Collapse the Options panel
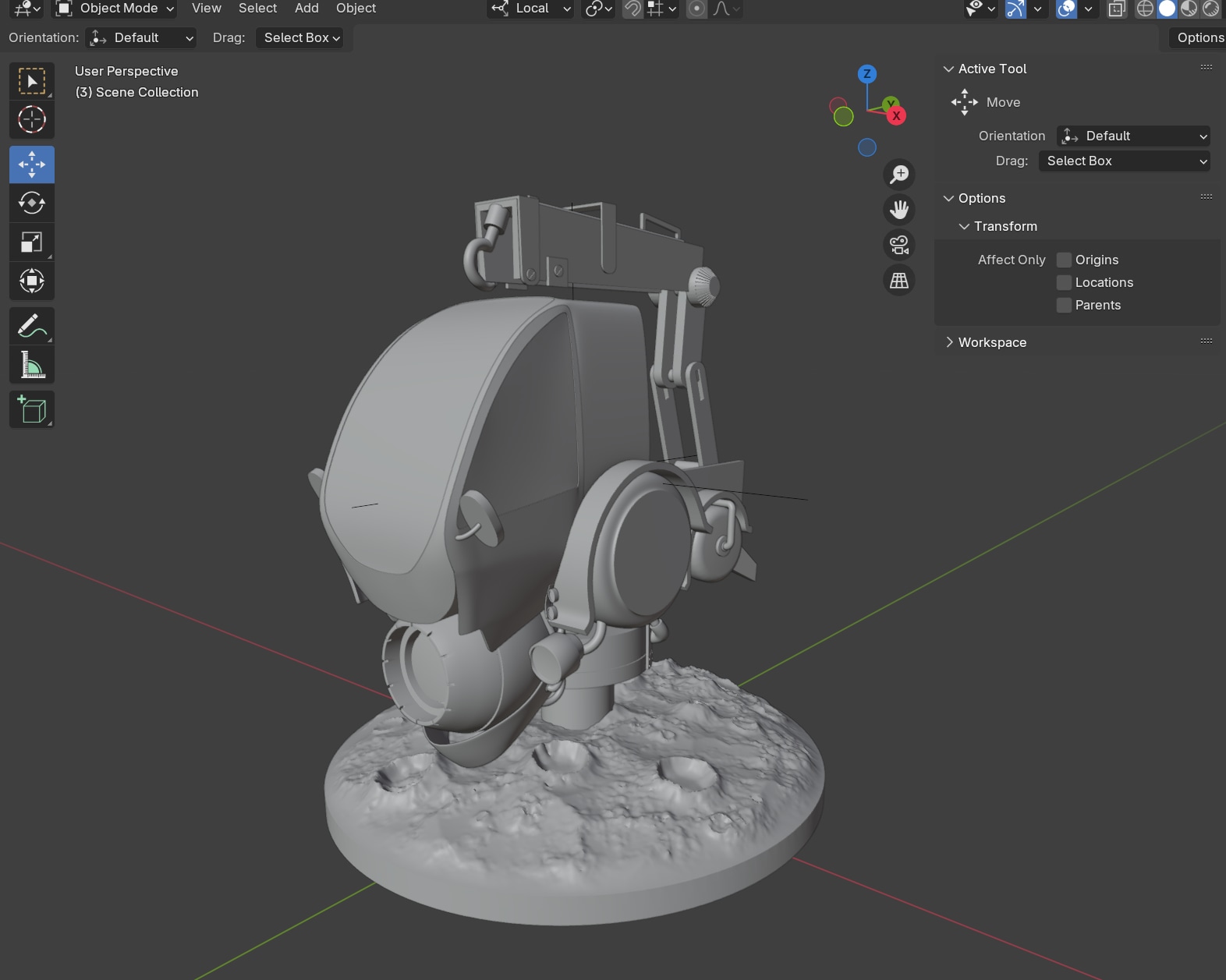This screenshot has width=1226, height=980. (949, 198)
